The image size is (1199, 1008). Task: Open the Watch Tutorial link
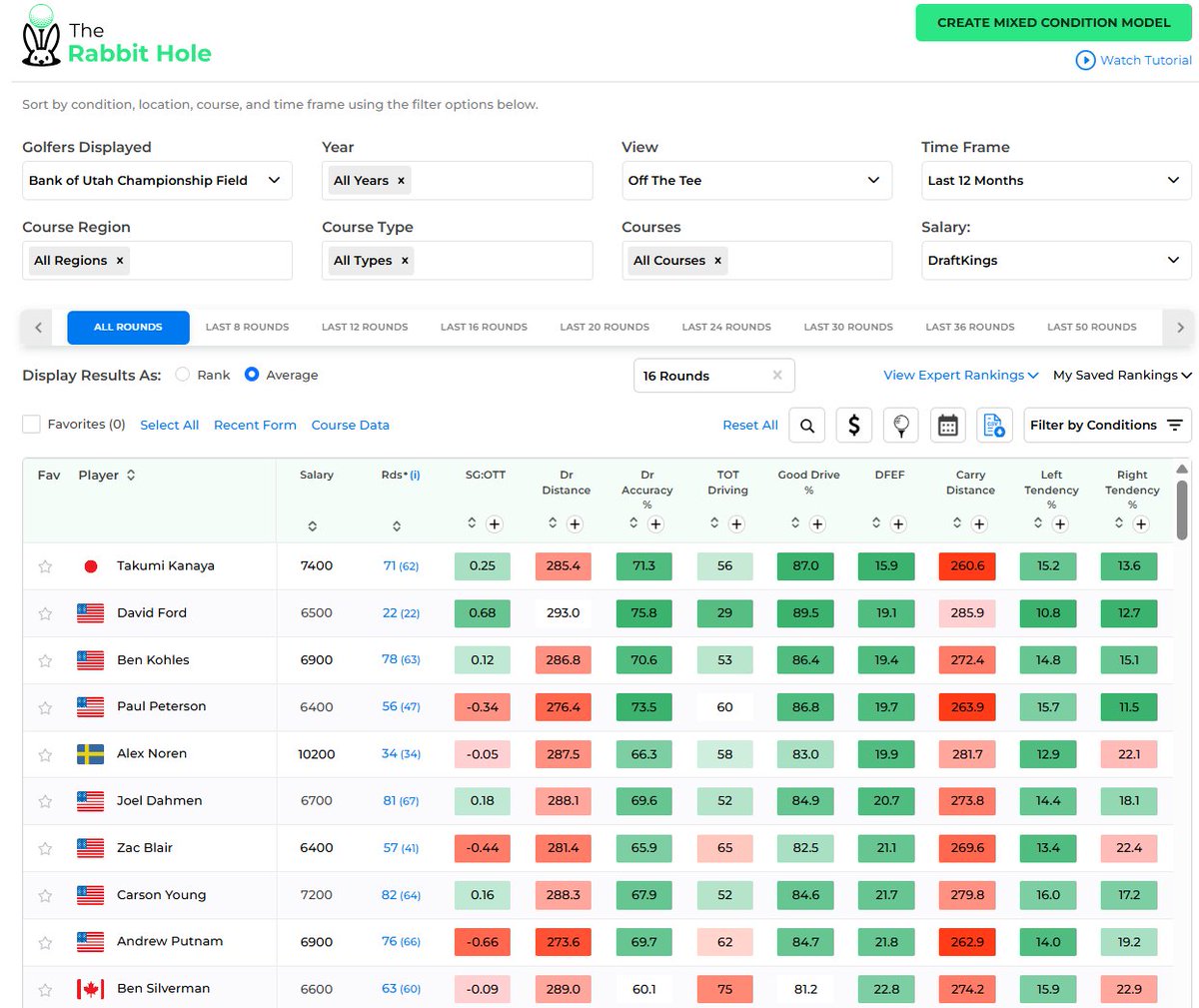coord(1145,60)
